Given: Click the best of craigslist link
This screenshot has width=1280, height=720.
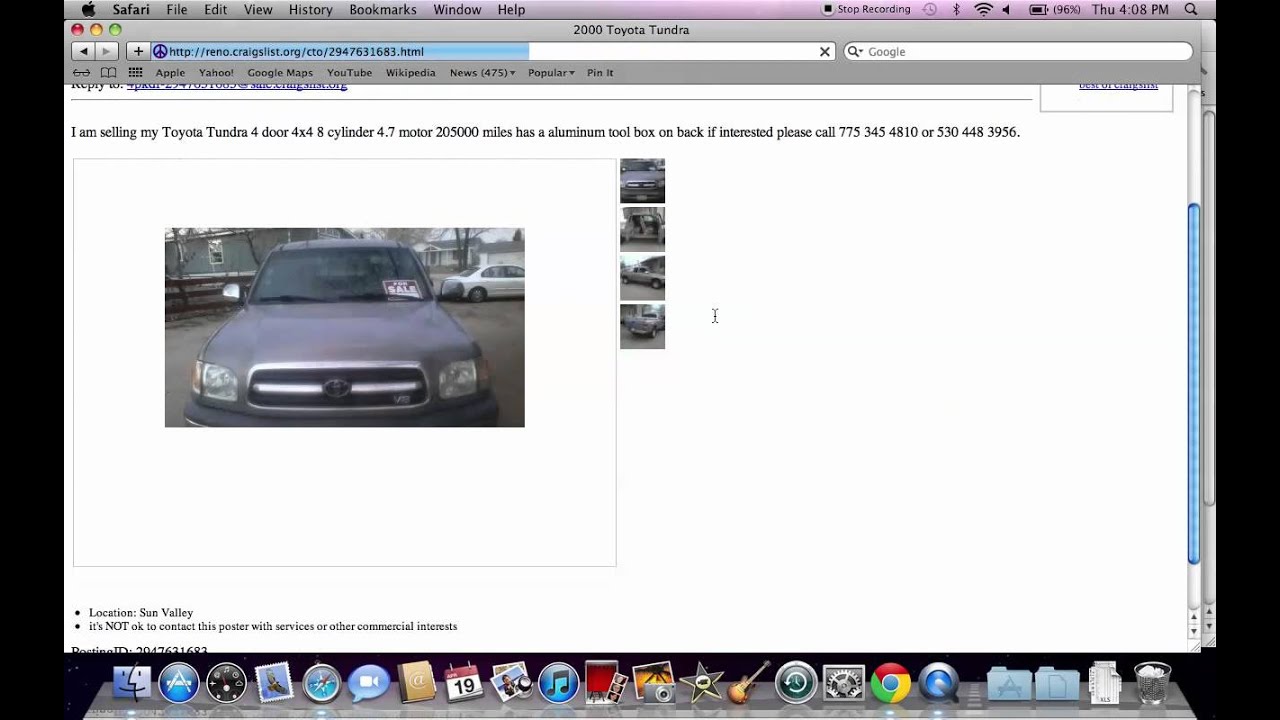Looking at the screenshot, I should 1118,86.
